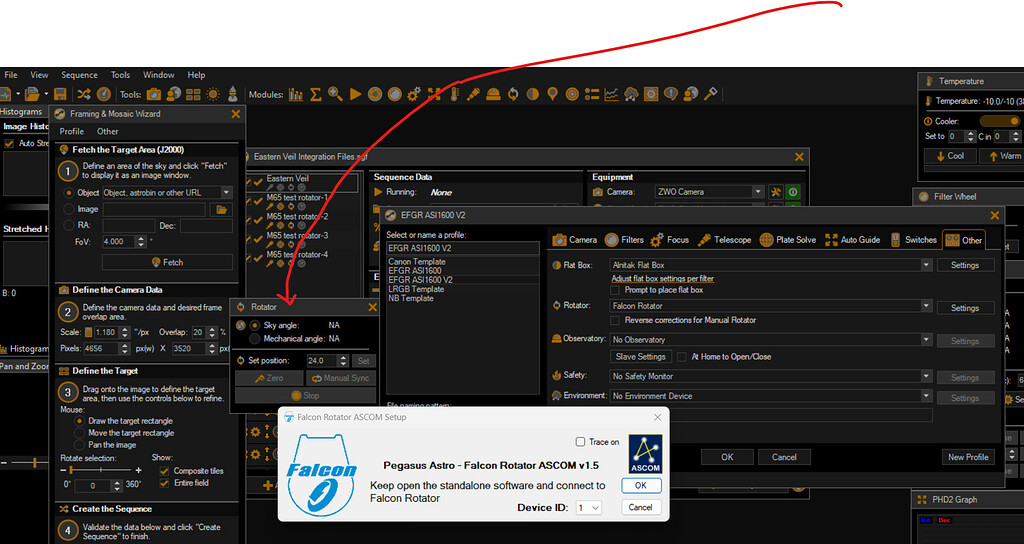Image resolution: width=1024 pixels, height=544 pixels.
Task: Click the play triangle module icon
Action: coord(355,94)
